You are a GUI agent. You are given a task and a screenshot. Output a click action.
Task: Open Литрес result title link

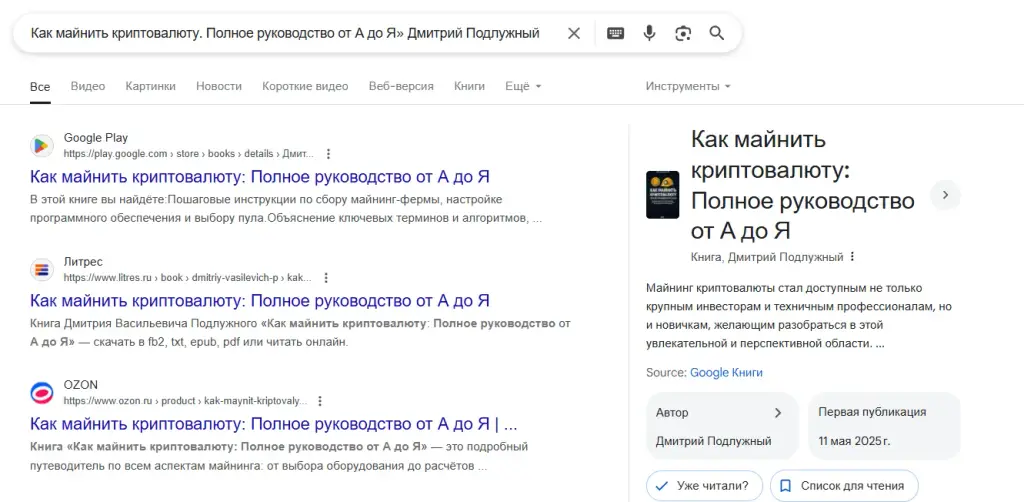pos(260,301)
